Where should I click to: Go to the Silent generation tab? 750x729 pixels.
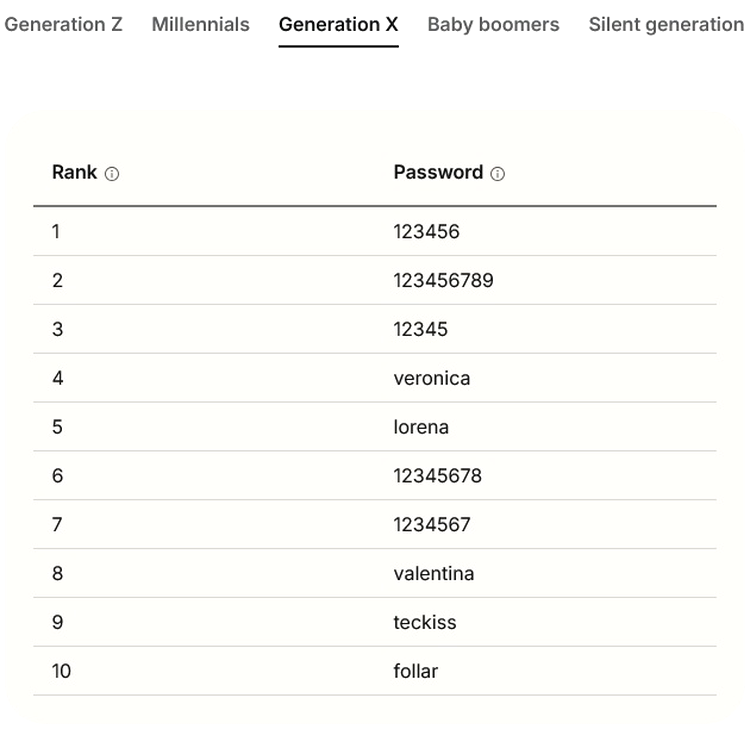click(666, 24)
